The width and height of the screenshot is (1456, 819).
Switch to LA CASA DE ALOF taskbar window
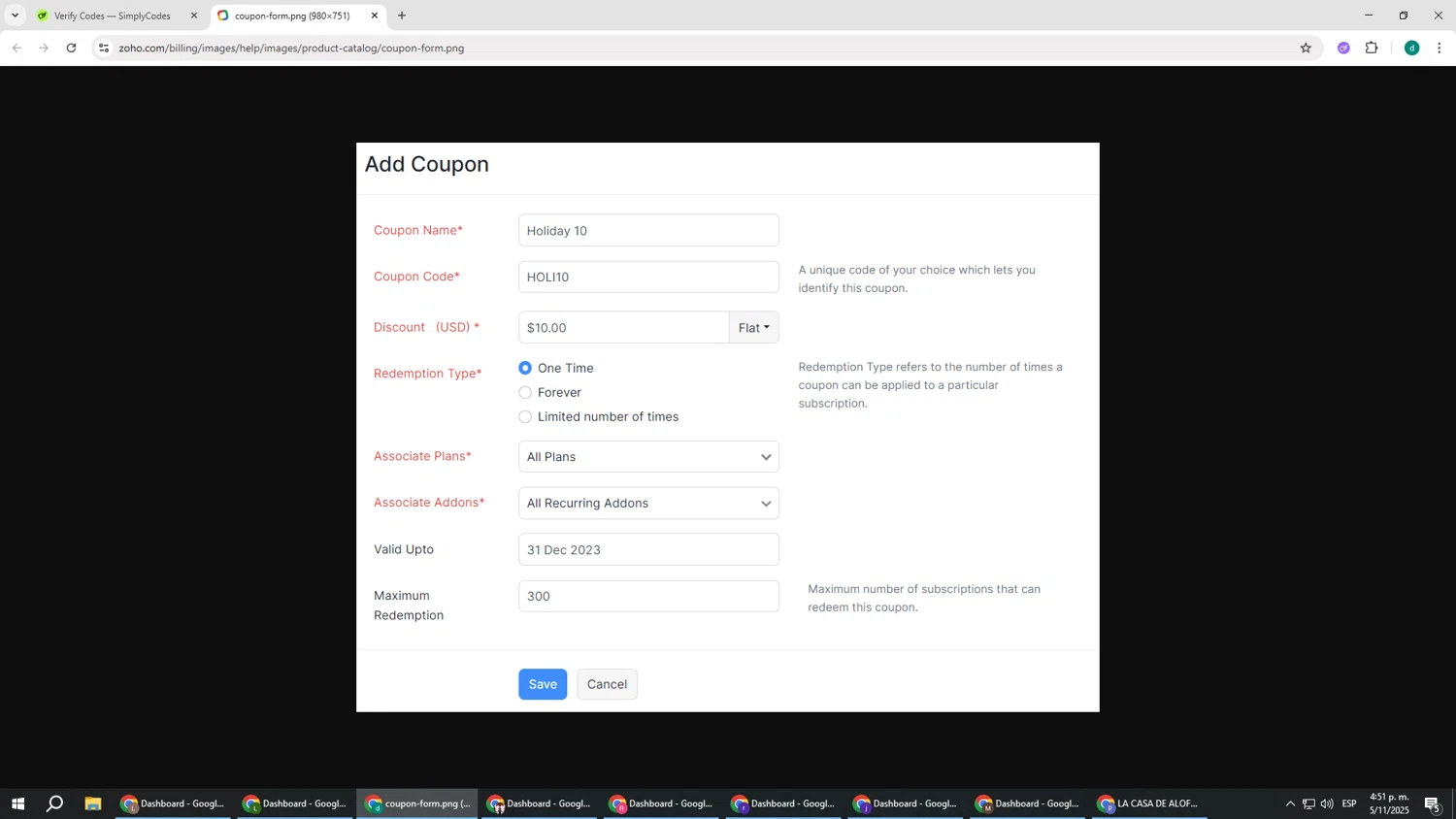click(1150, 803)
